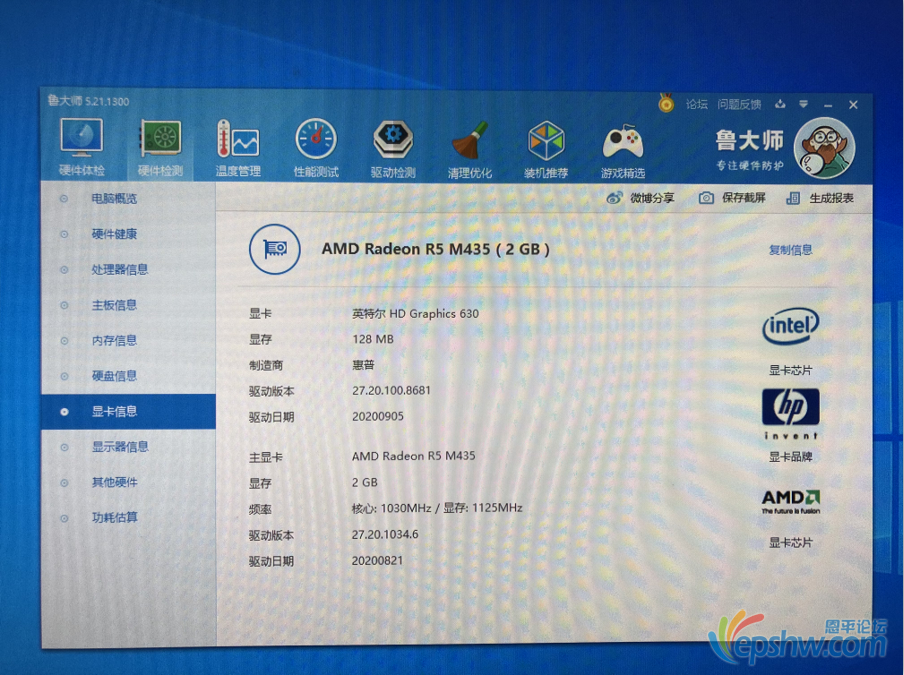Launch 性能测试 performance test
Image resolution: width=904 pixels, height=675 pixels.
click(x=316, y=148)
